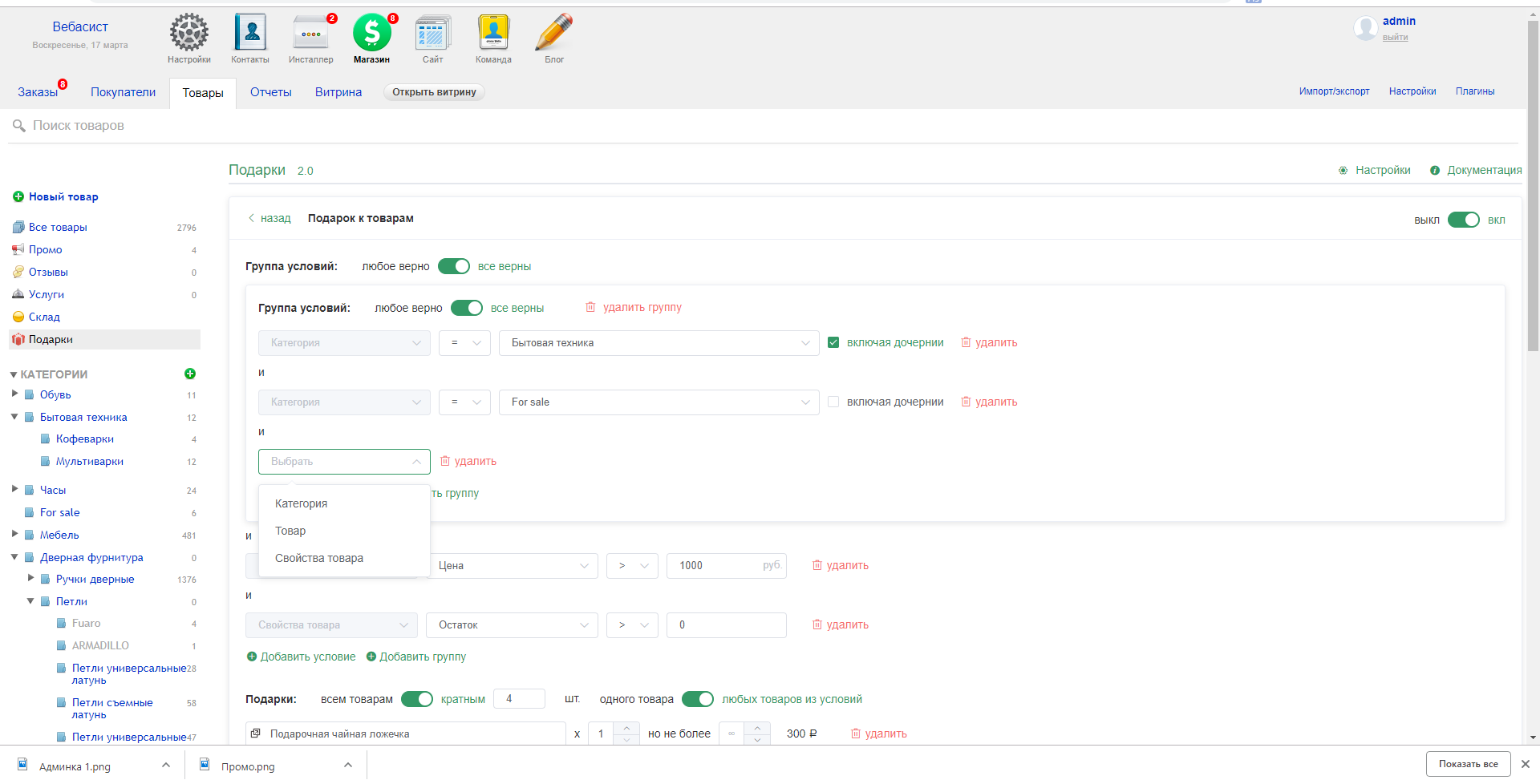Open the Сайт app icon

coord(432,33)
